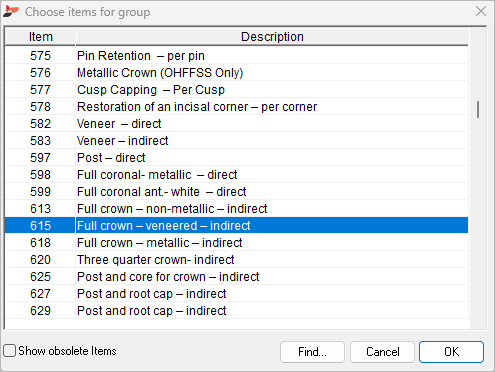Select item 575 Pin Retention per pin
This screenshot has width=495, height=372.
click(237, 56)
